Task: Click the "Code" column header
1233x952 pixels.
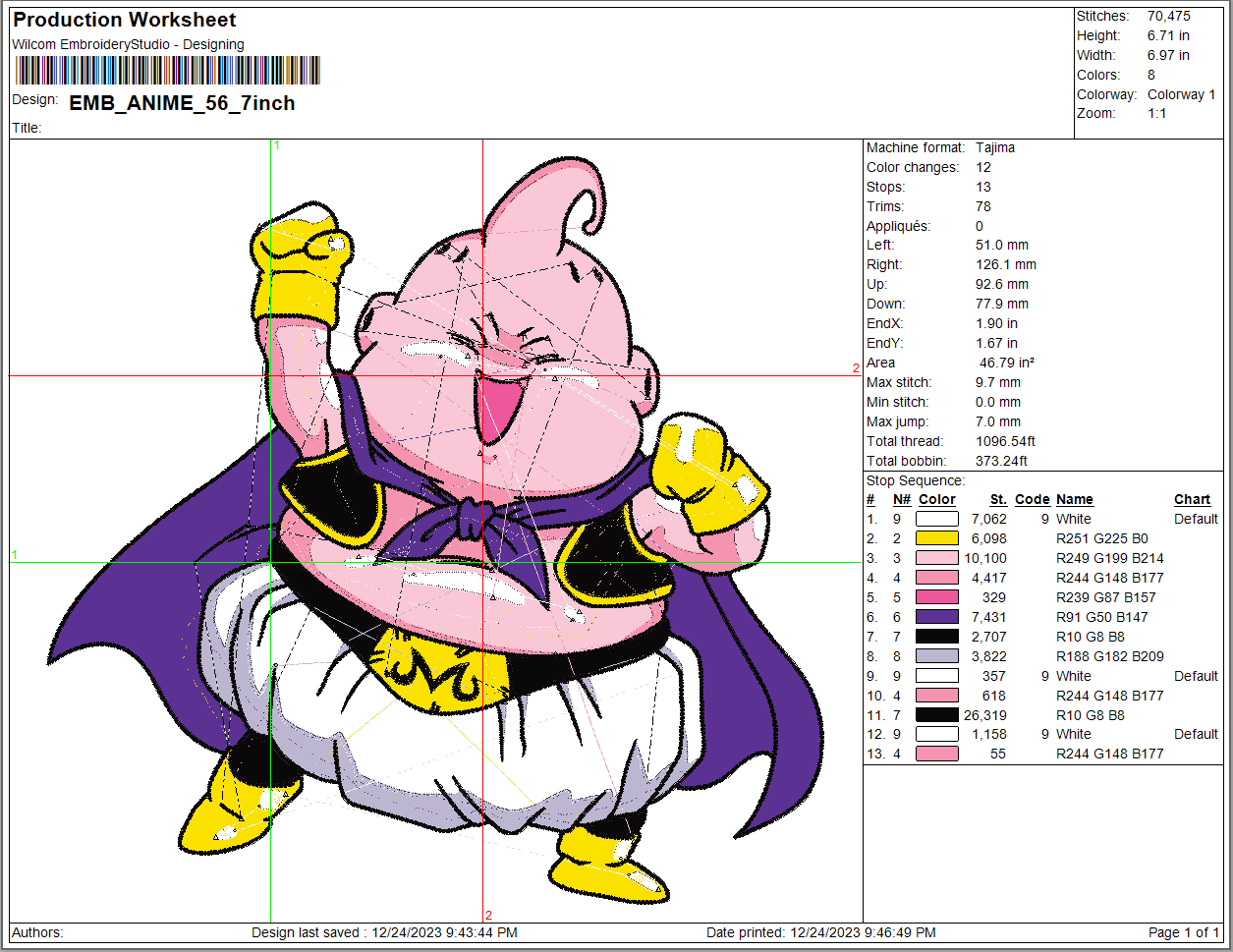Action: coord(1032,499)
